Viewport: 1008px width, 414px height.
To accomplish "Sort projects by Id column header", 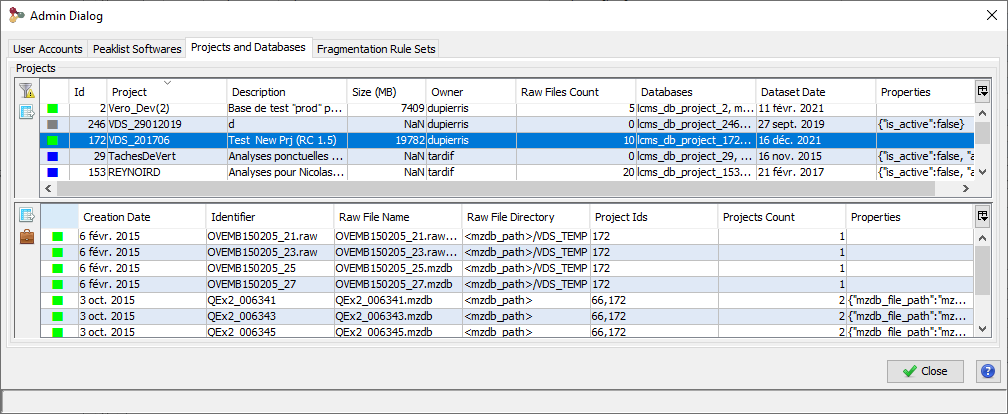I will [x=87, y=92].
